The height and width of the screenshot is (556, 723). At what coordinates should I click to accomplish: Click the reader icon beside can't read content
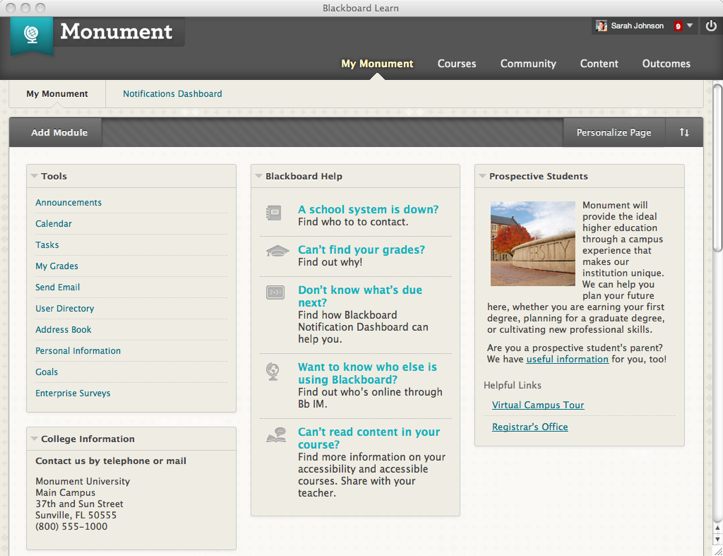276,435
